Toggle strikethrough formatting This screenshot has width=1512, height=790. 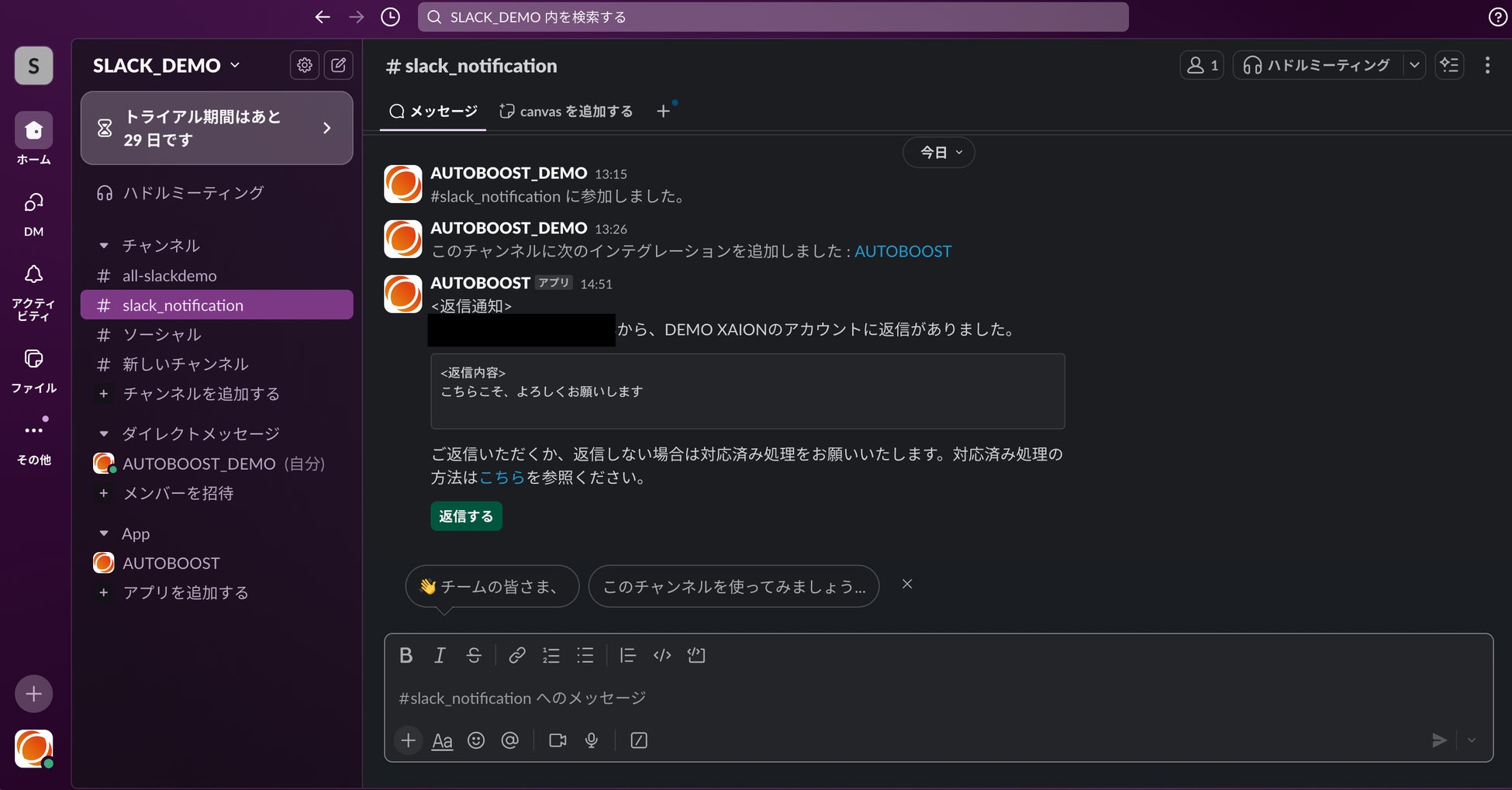pos(474,656)
